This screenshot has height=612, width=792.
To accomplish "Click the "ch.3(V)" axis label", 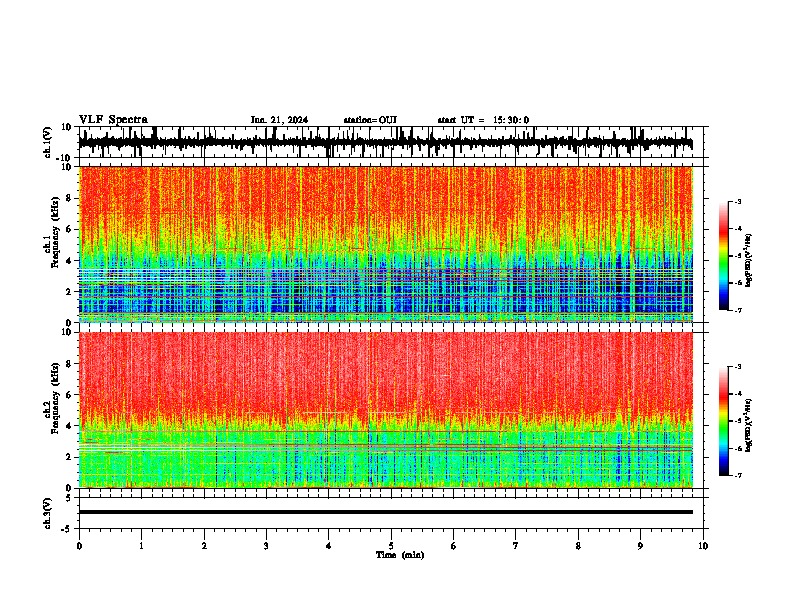I will coord(48,513).
